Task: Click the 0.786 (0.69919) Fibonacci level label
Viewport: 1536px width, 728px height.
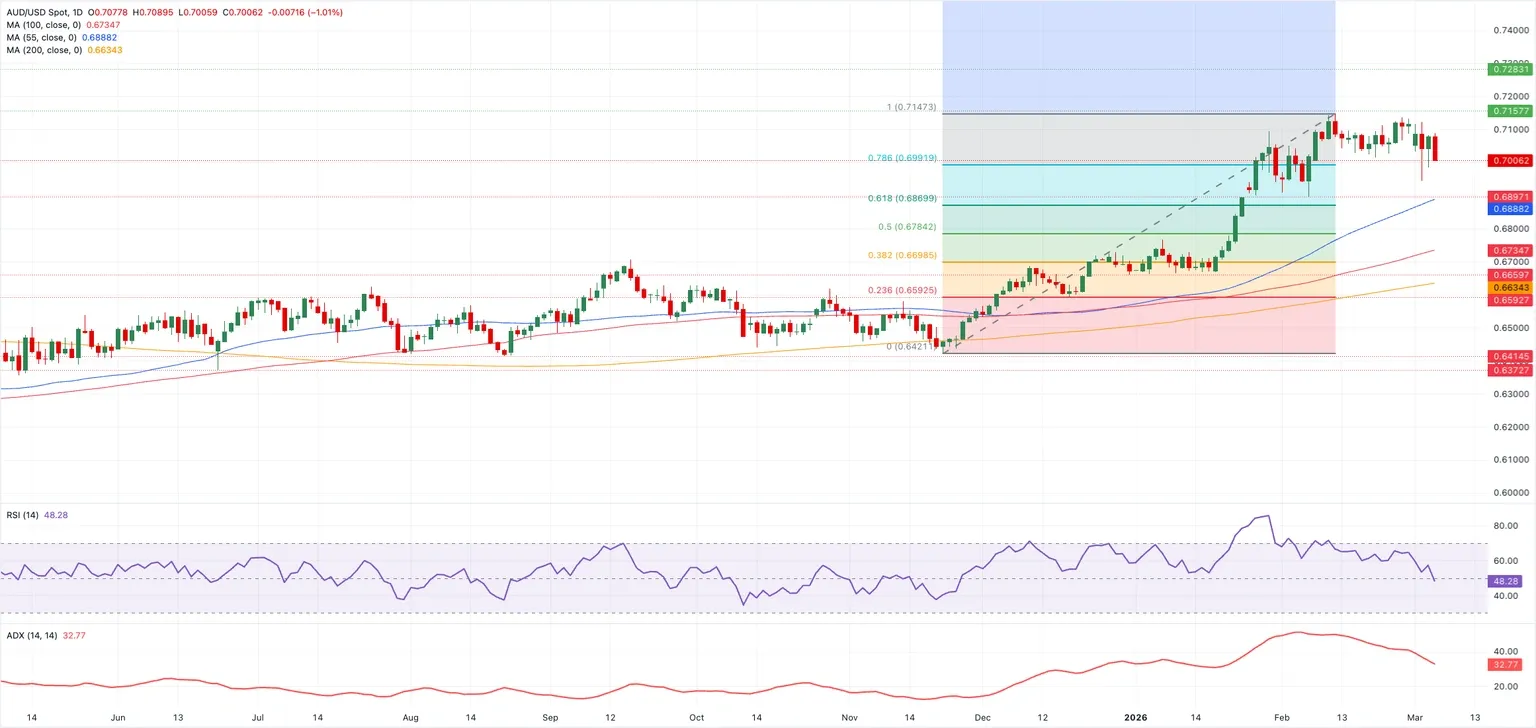Action: click(902, 158)
